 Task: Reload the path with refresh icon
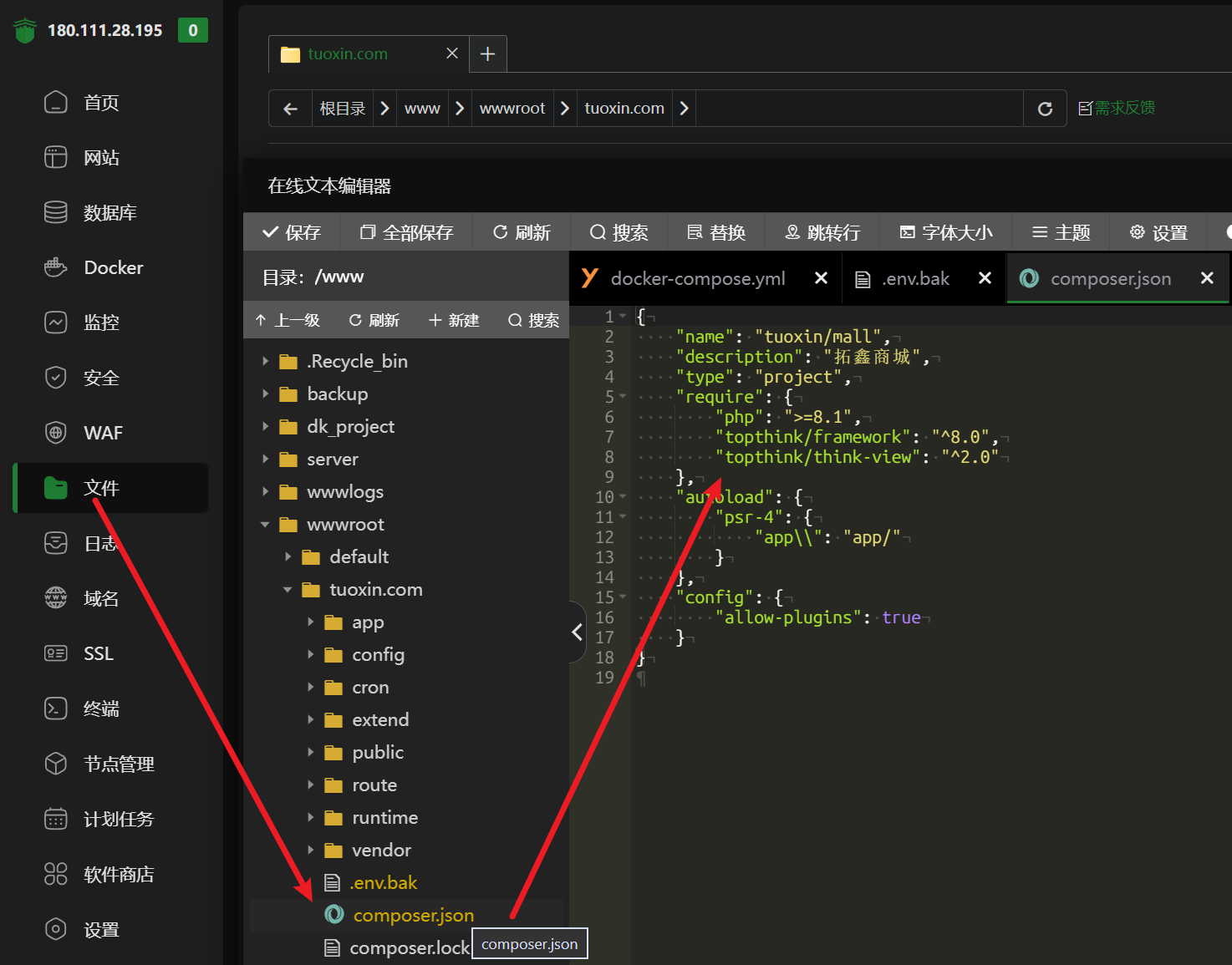pyautogui.click(x=1045, y=109)
